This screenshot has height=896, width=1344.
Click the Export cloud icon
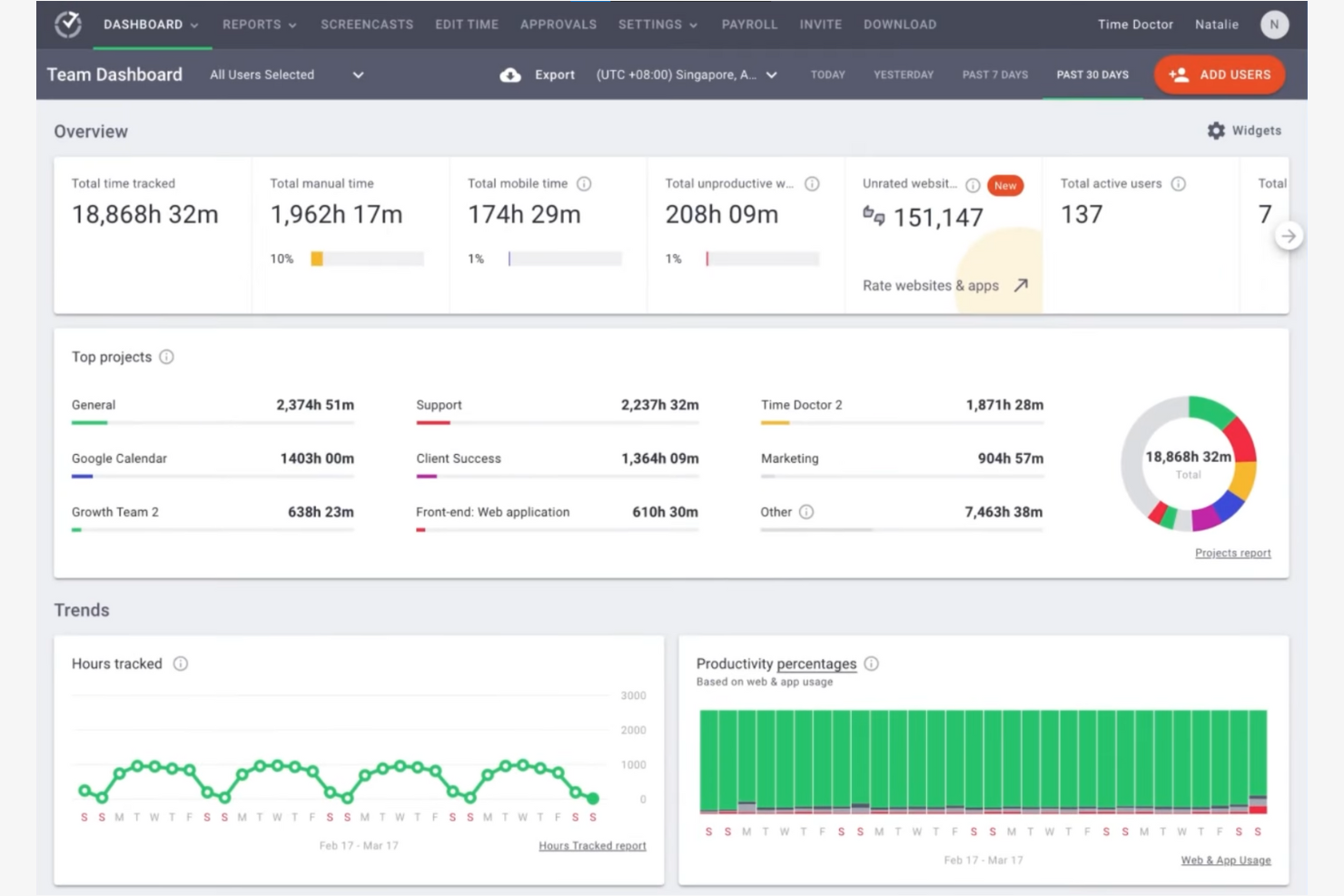tap(511, 74)
